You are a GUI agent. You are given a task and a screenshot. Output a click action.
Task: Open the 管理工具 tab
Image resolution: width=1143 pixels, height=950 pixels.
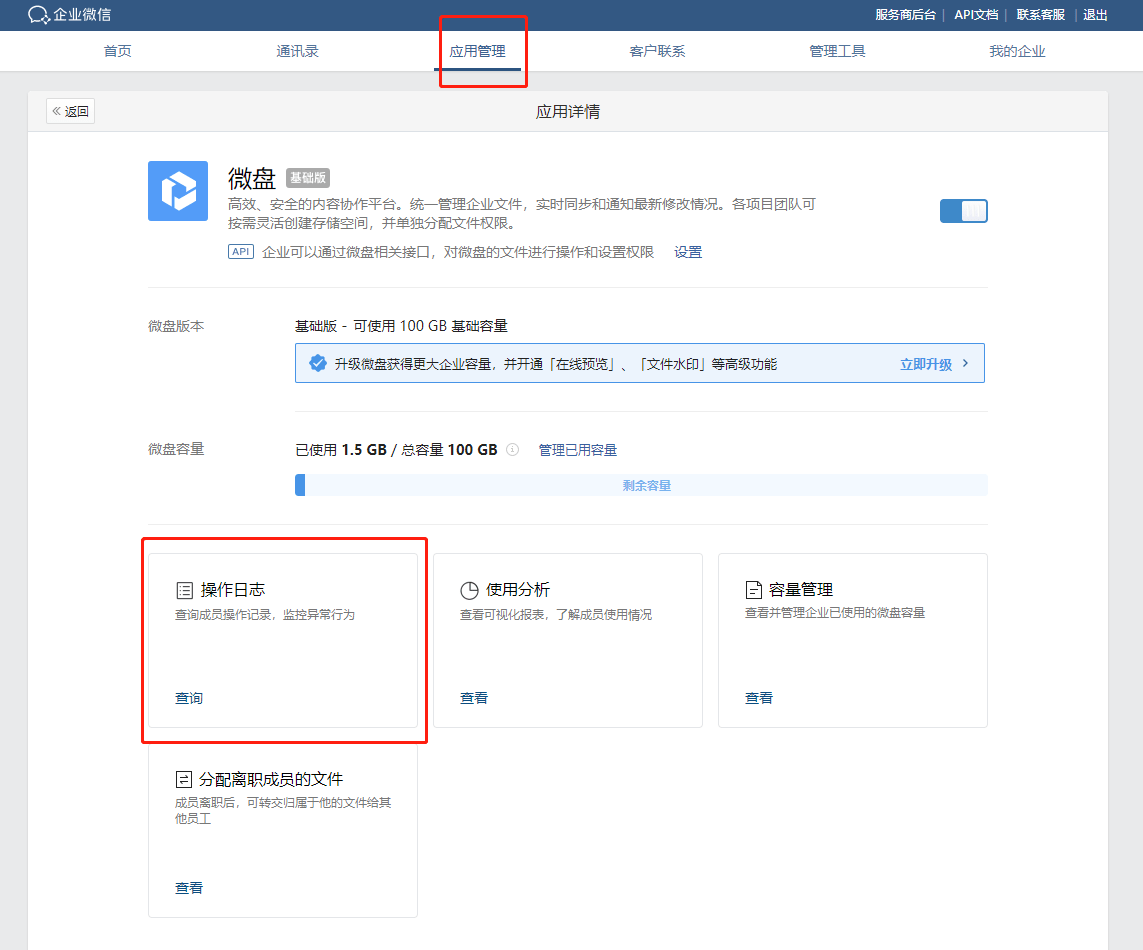(x=837, y=50)
